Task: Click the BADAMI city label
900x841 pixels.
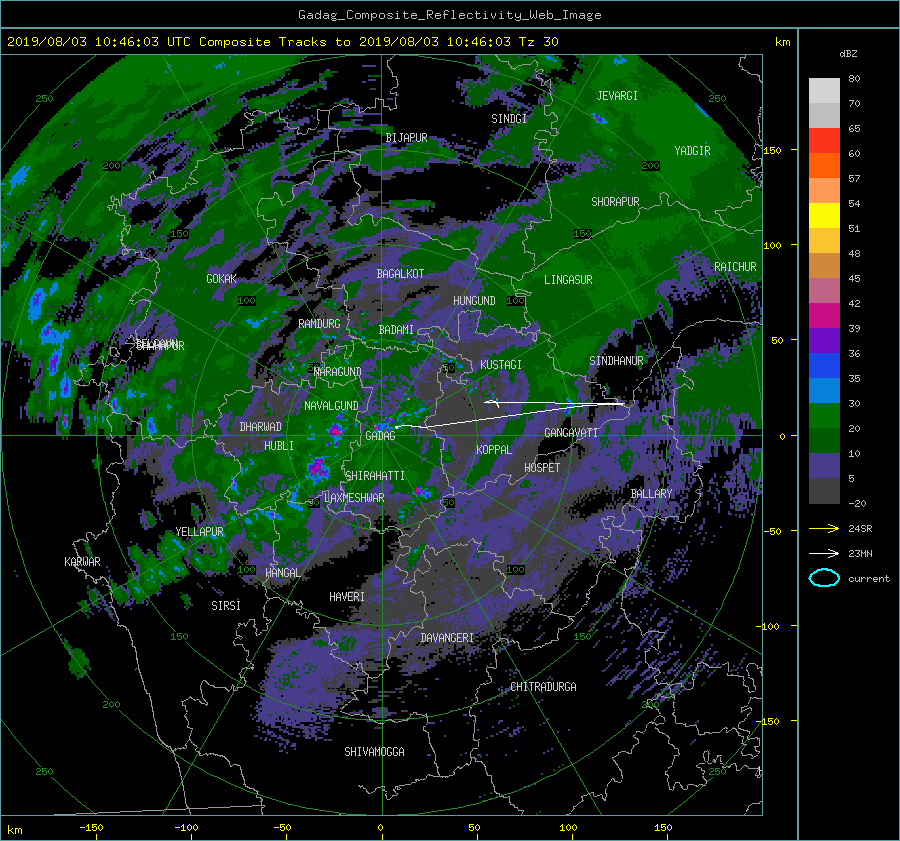Action: 396,330
